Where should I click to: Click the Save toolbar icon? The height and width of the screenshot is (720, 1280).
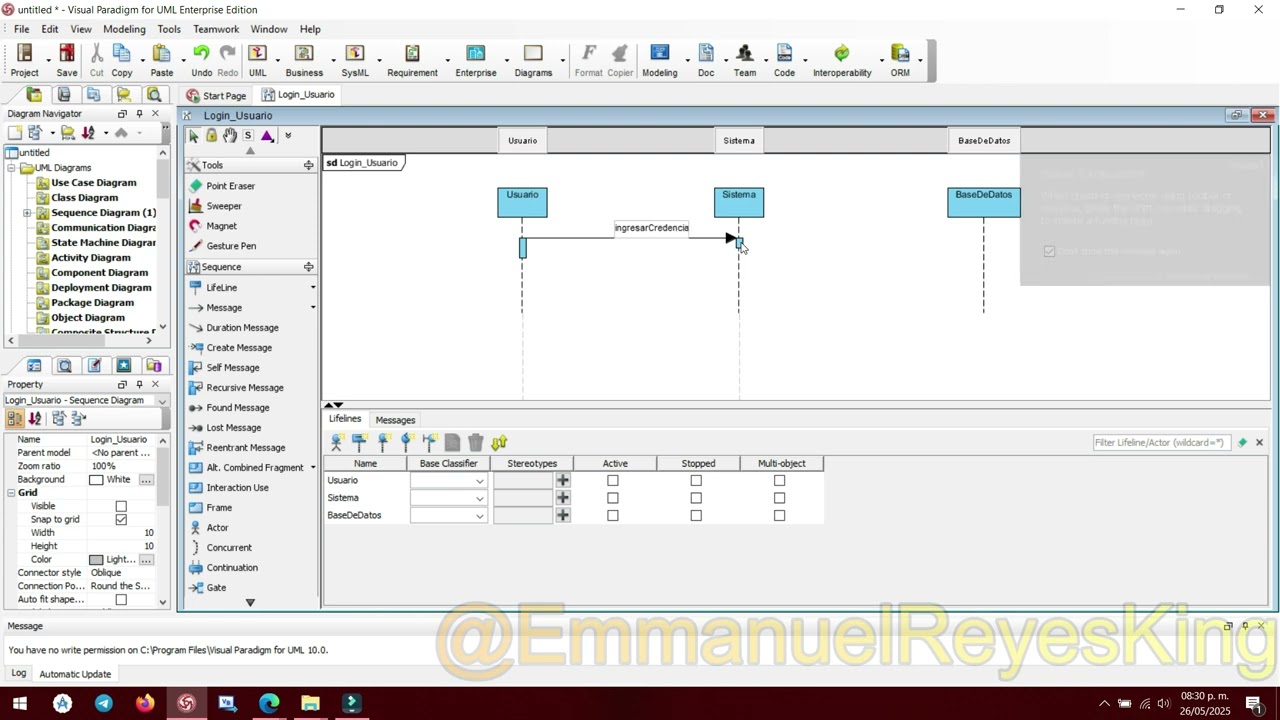click(x=67, y=60)
